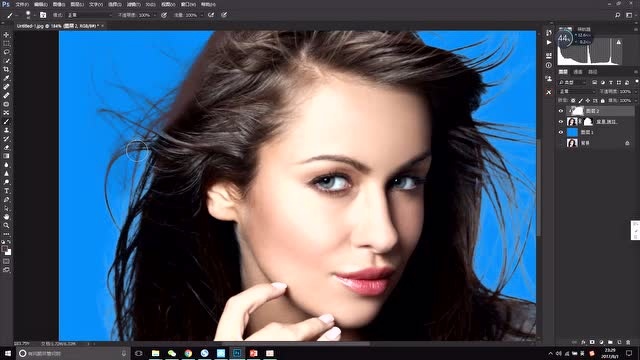Select the Eraser tool
This screenshot has height=360, width=640.
(x=6, y=147)
